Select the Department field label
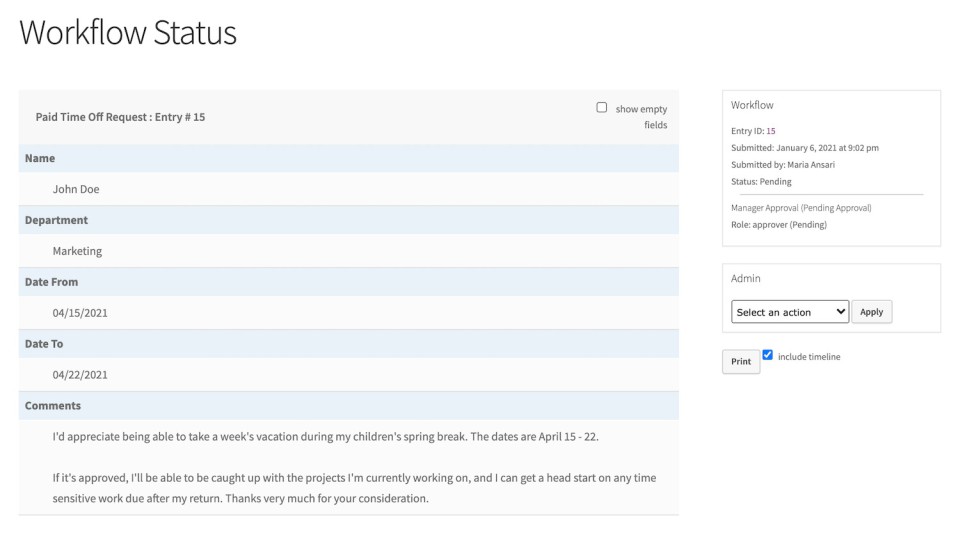This screenshot has width=960, height=537. pyautogui.click(x=56, y=220)
